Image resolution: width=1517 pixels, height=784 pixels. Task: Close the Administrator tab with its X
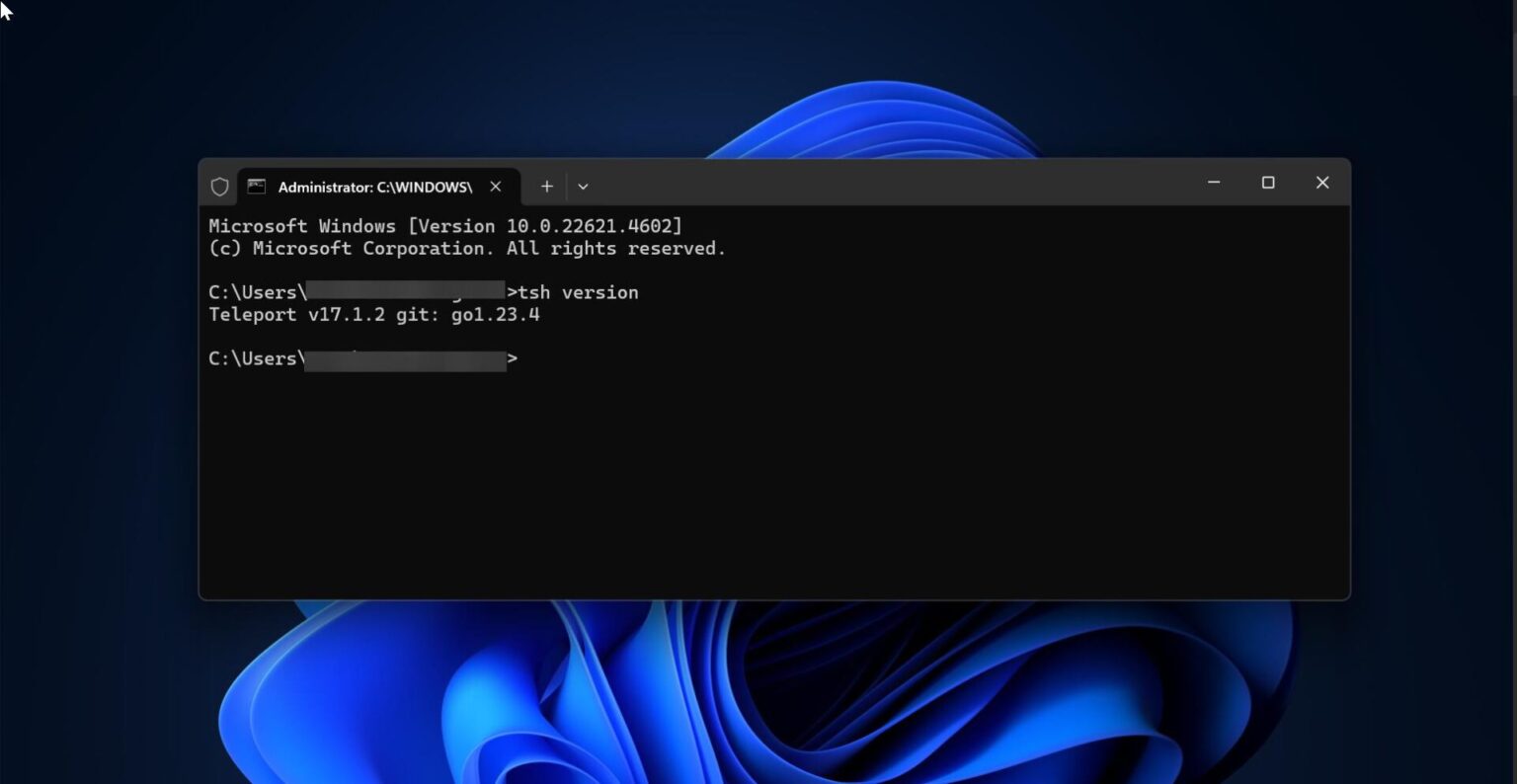click(x=495, y=186)
